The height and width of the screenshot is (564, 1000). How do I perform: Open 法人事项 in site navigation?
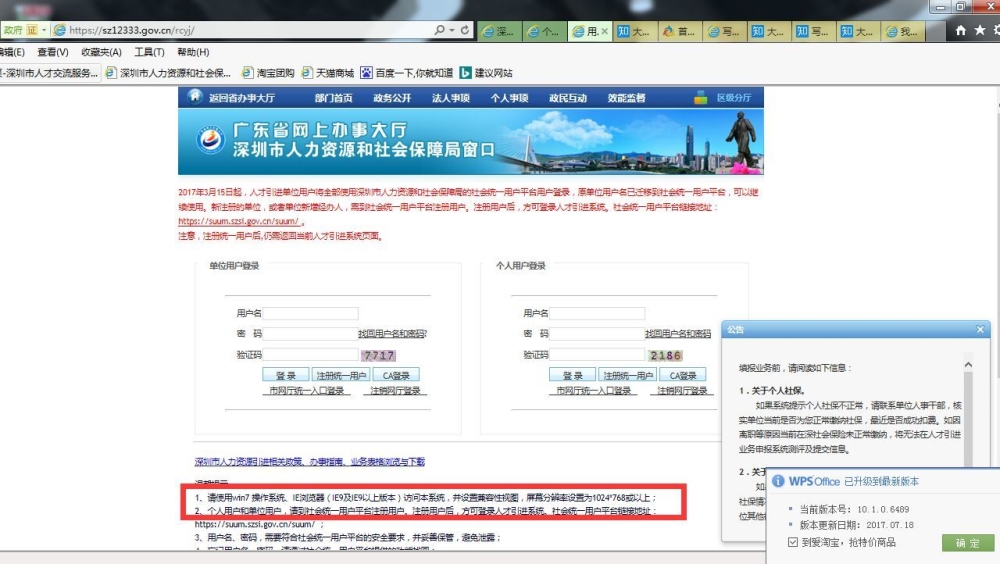pyautogui.click(x=451, y=98)
